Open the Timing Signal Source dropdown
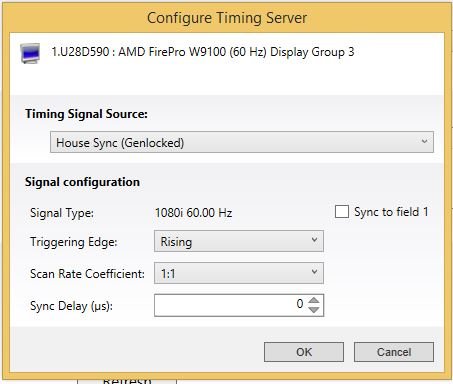The image size is (453, 384). [x=242, y=142]
